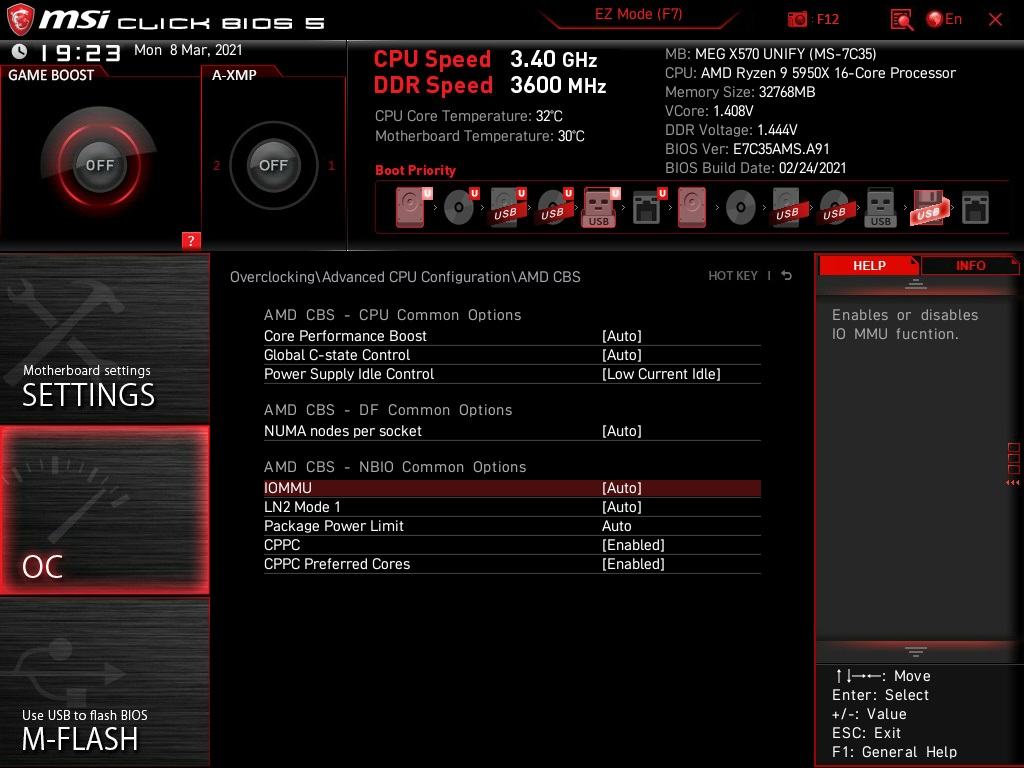This screenshot has width=1024, height=768.
Task: Click the triple-arrow icon at right screen edge
Action: coord(1012,483)
